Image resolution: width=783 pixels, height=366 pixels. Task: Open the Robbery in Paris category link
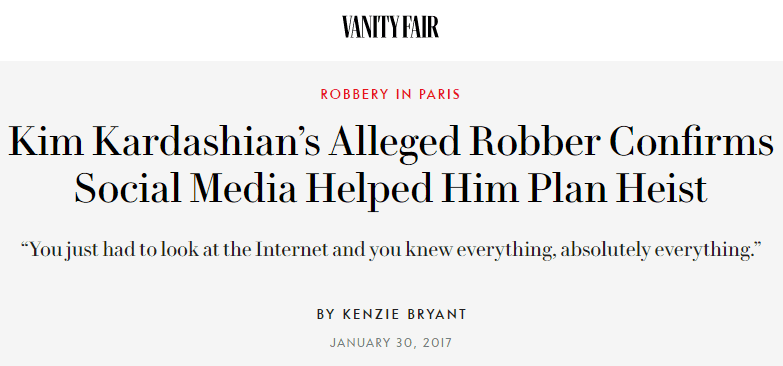click(x=391, y=94)
